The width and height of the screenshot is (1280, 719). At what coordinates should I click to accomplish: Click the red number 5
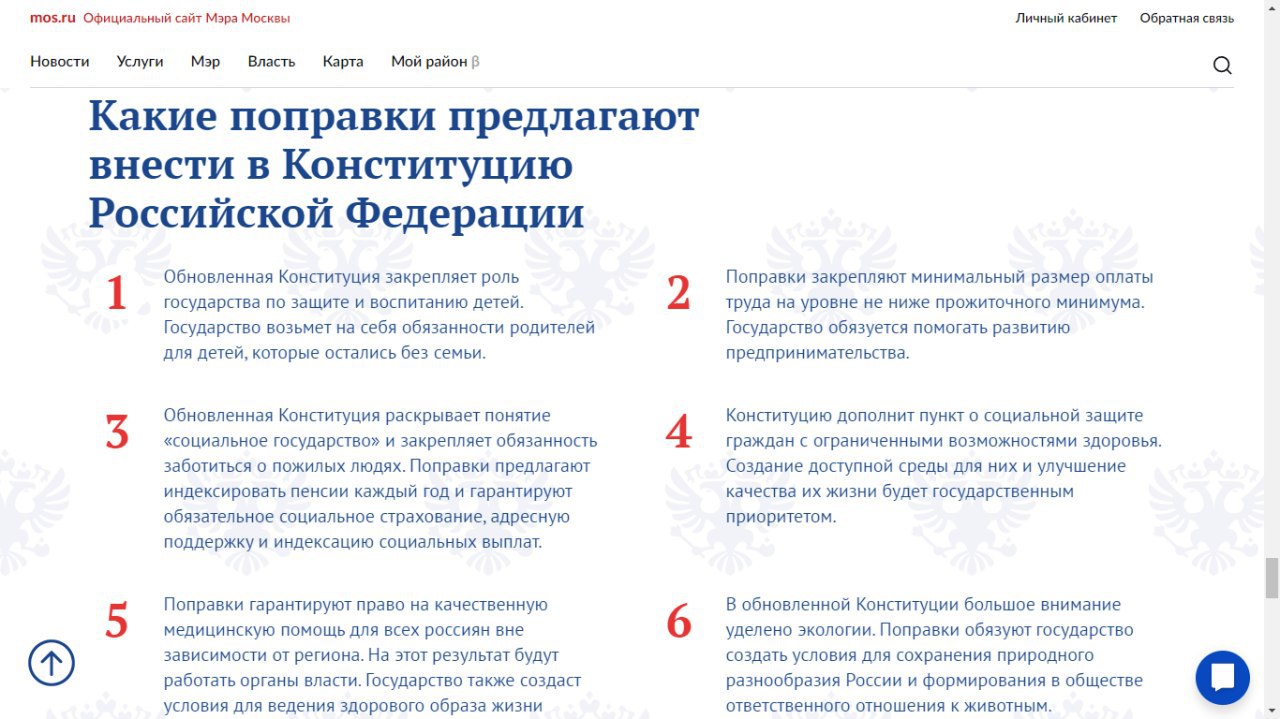point(117,622)
